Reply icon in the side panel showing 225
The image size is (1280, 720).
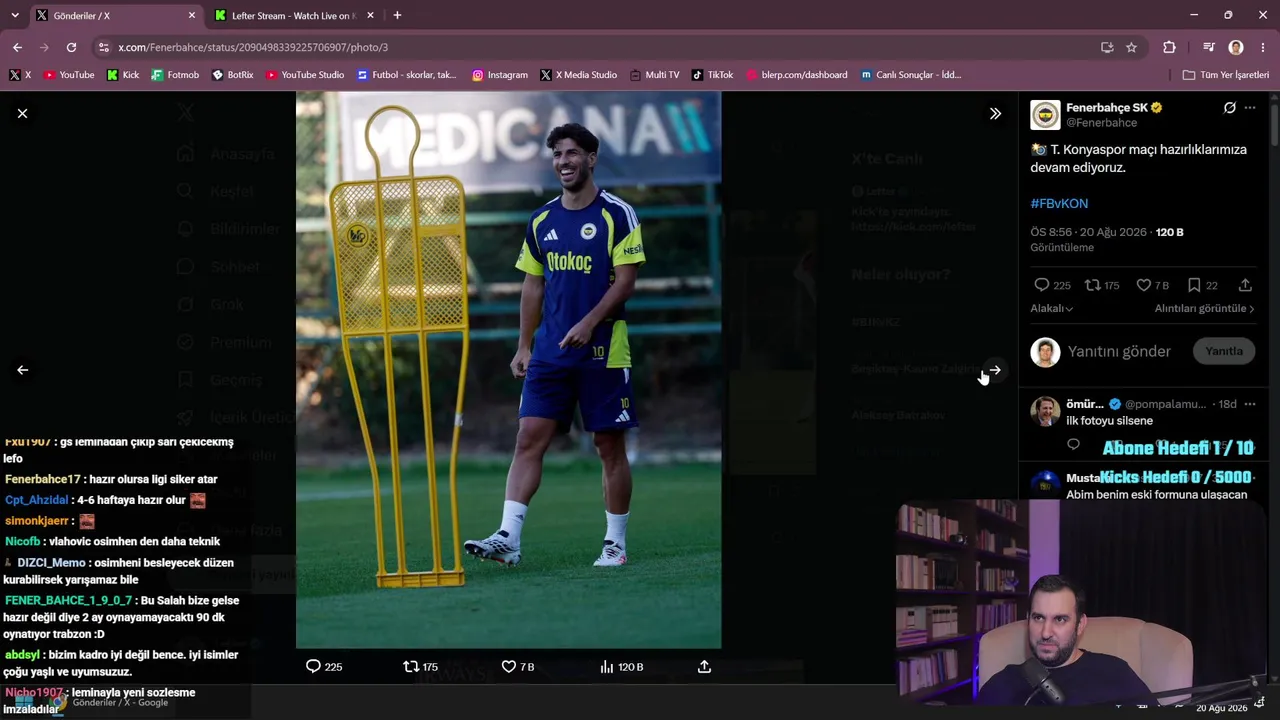[x=1041, y=285]
